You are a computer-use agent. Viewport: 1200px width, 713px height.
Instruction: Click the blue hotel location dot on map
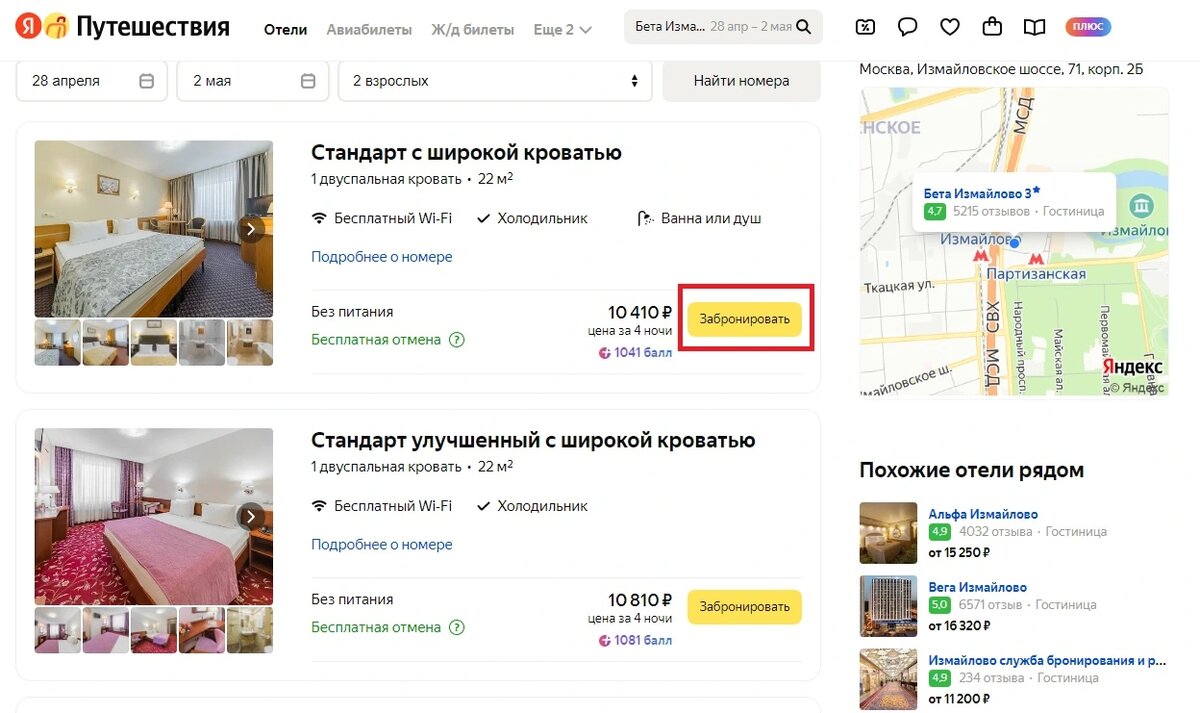click(x=1014, y=243)
